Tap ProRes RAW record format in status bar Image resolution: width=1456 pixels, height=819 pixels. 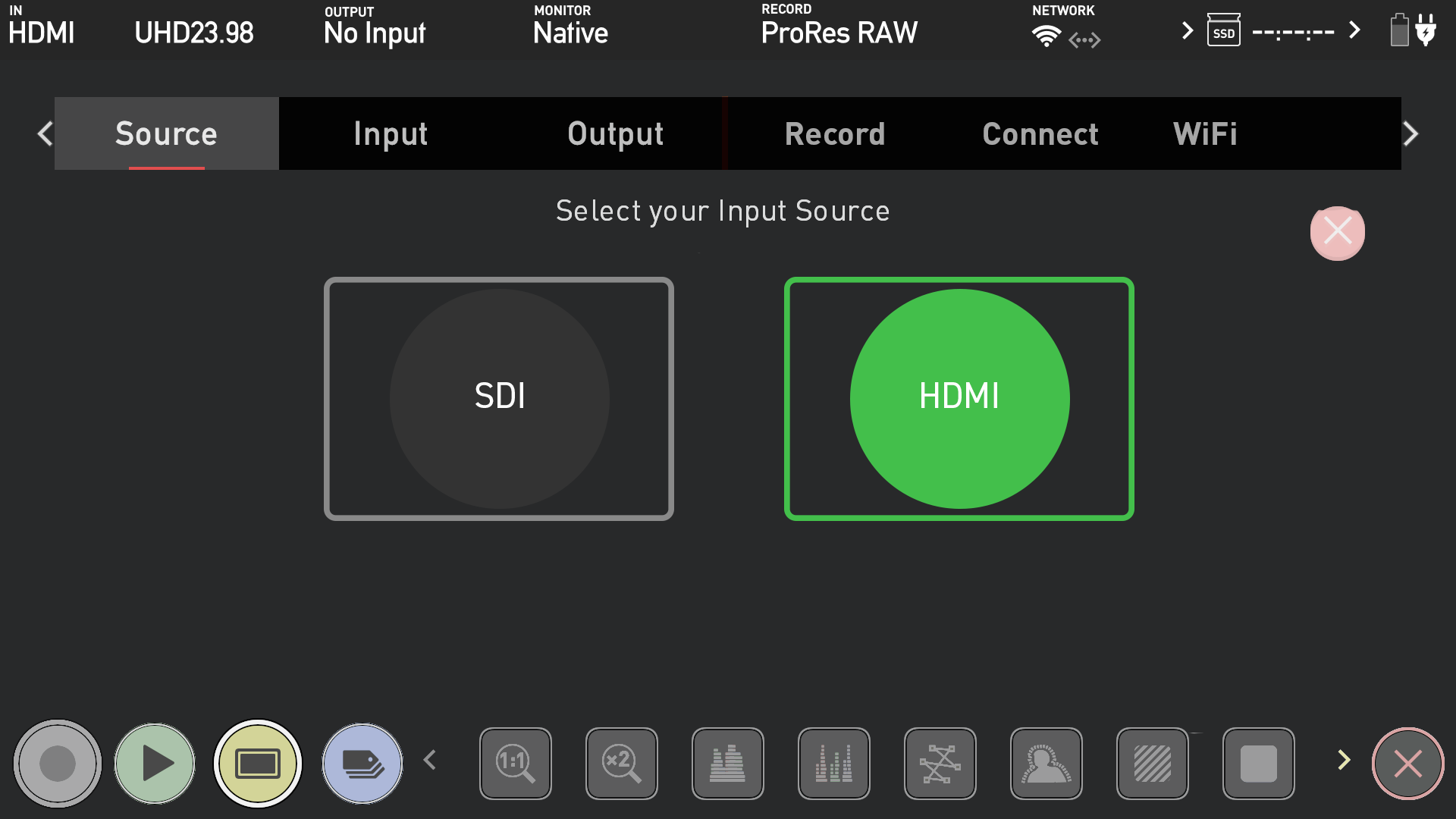click(x=839, y=33)
